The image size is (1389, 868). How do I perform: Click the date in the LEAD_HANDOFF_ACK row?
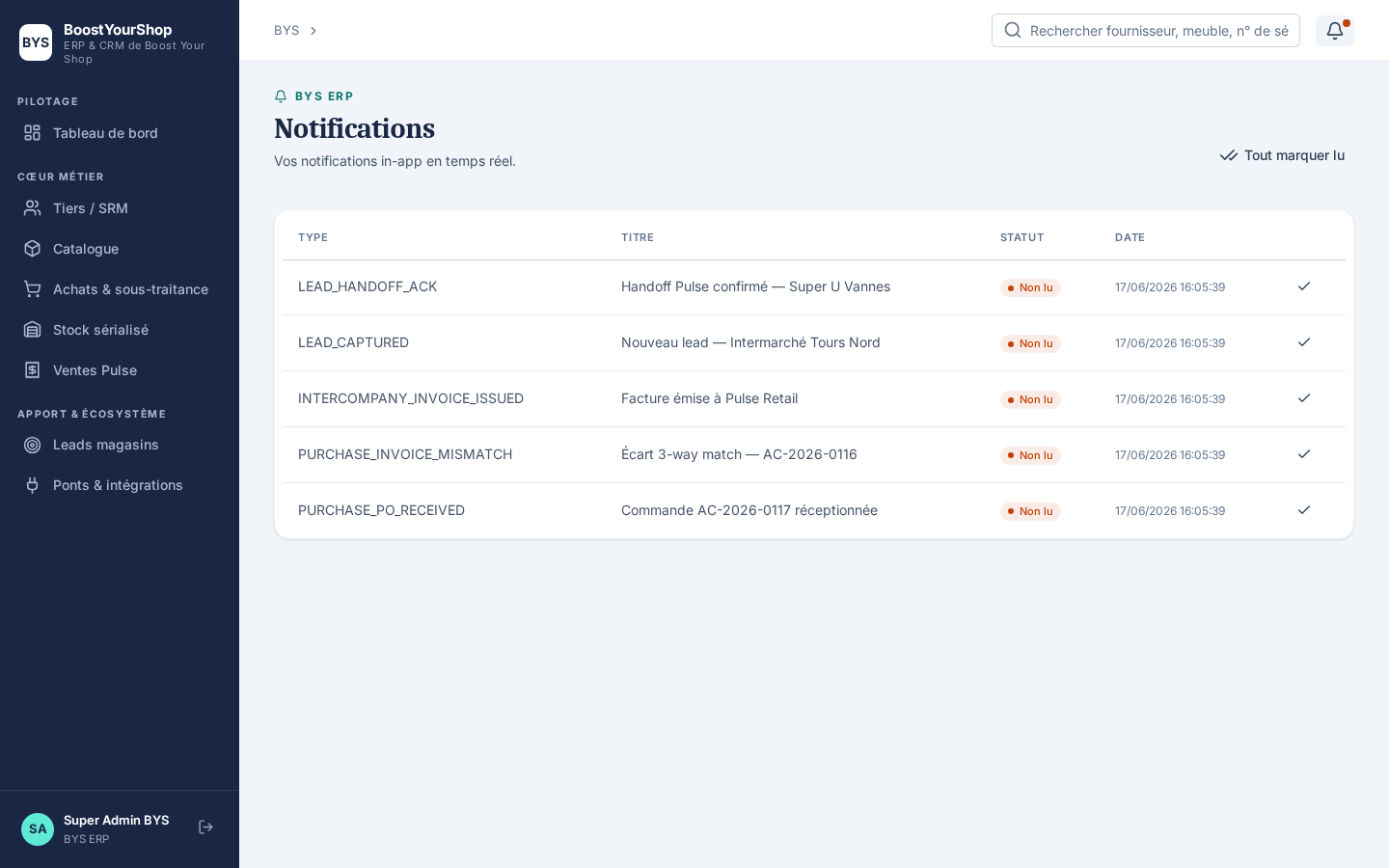click(x=1170, y=287)
